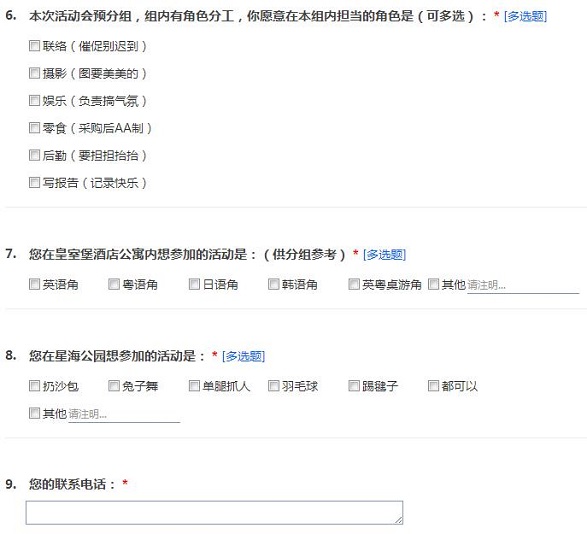The height and width of the screenshot is (534, 587).
Task: Tick the 后勤（要担担抬抬）checkbox
Action: tap(34, 155)
